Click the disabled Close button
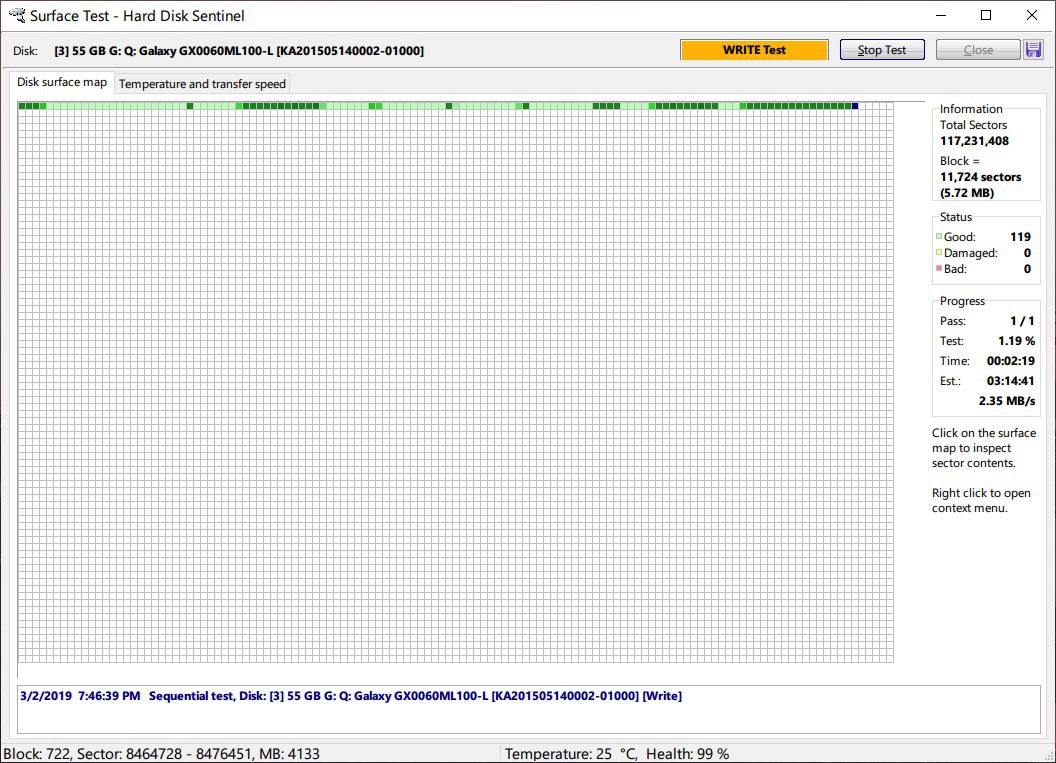The width and height of the screenshot is (1056, 763). click(x=978, y=50)
